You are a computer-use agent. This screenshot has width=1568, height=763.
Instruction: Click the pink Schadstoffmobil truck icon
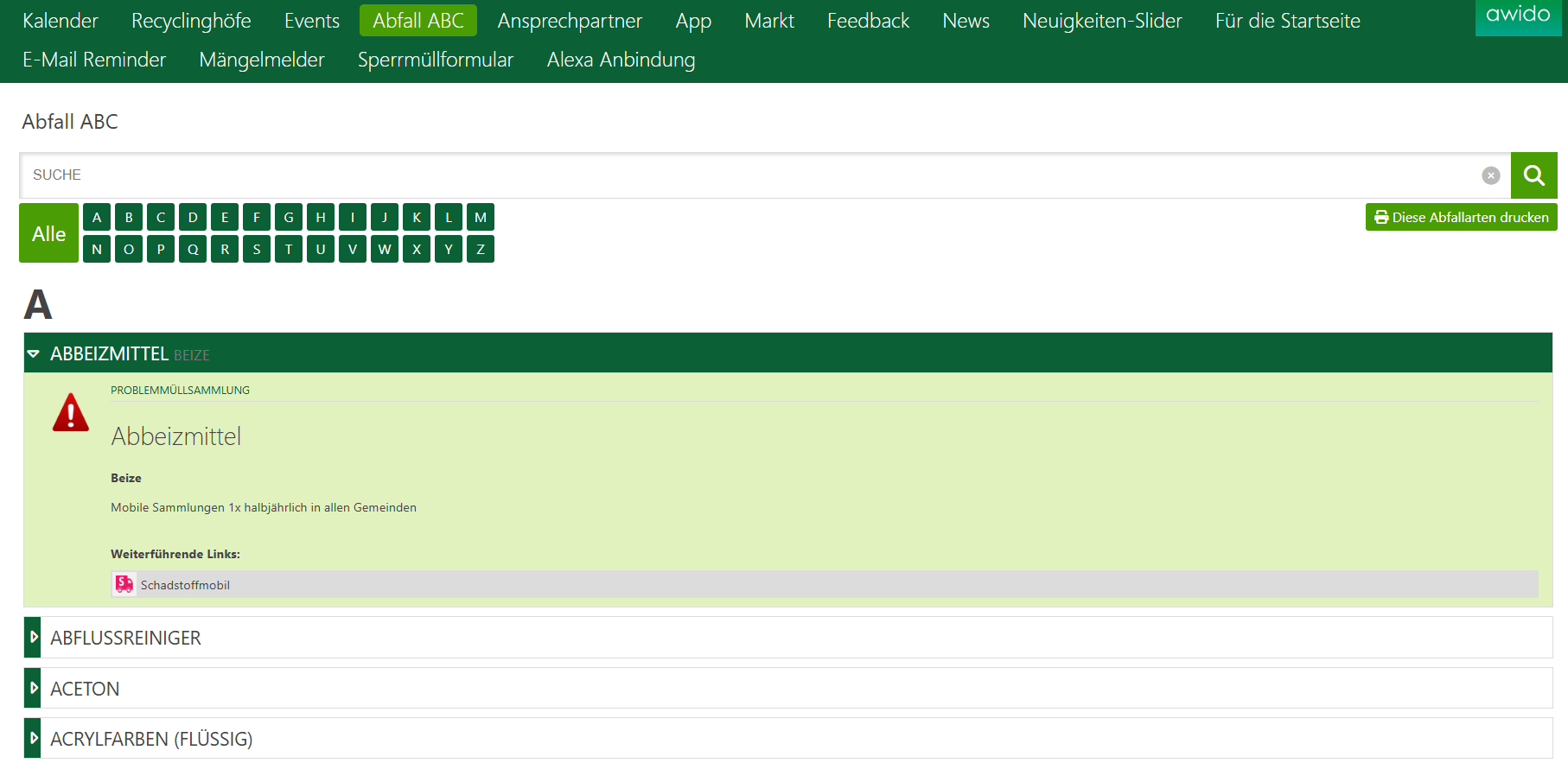124,585
